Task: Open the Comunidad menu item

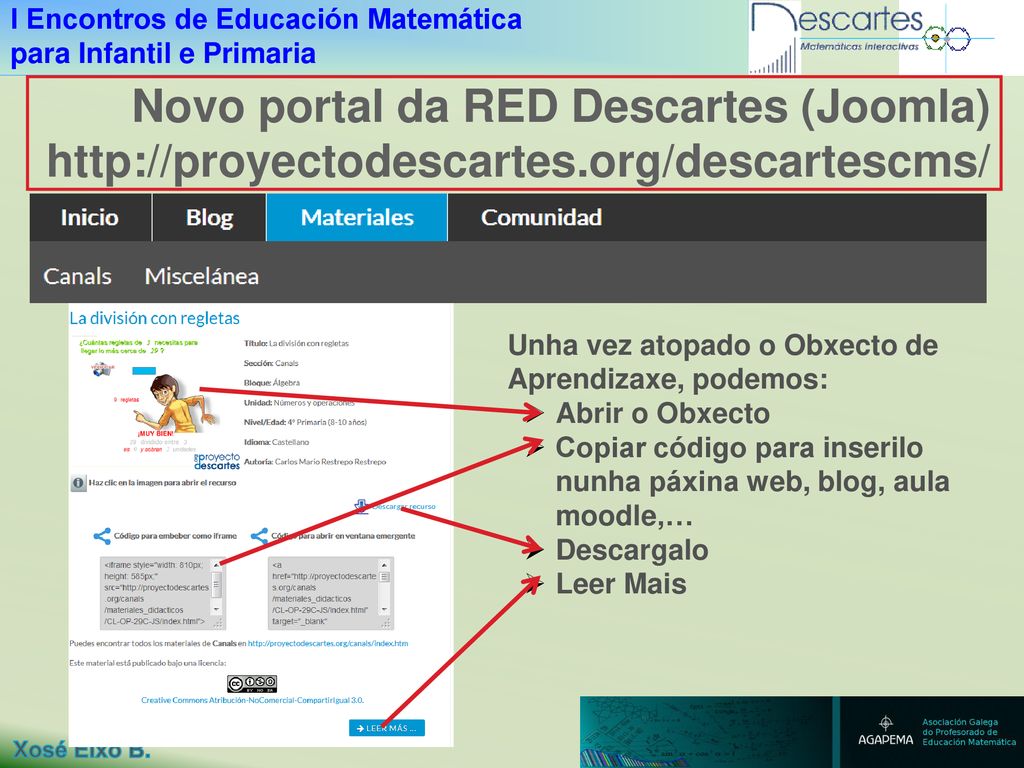Action: (541, 217)
